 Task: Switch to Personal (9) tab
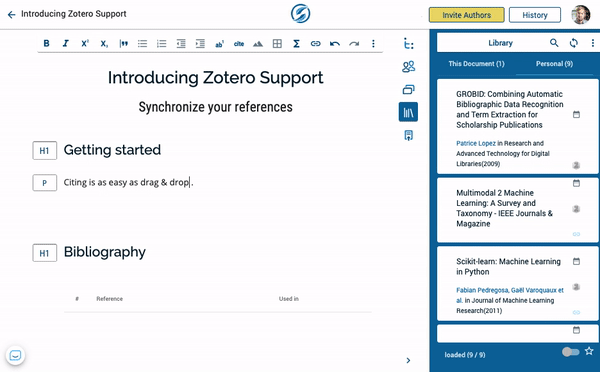pyautogui.click(x=554, y=64)
